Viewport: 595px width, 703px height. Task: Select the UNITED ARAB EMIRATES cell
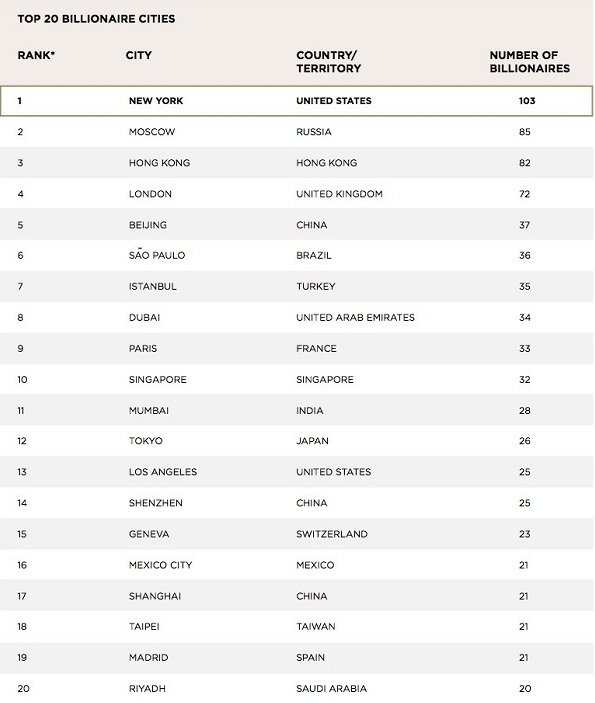pyautogui.click(x=355, y=317)
